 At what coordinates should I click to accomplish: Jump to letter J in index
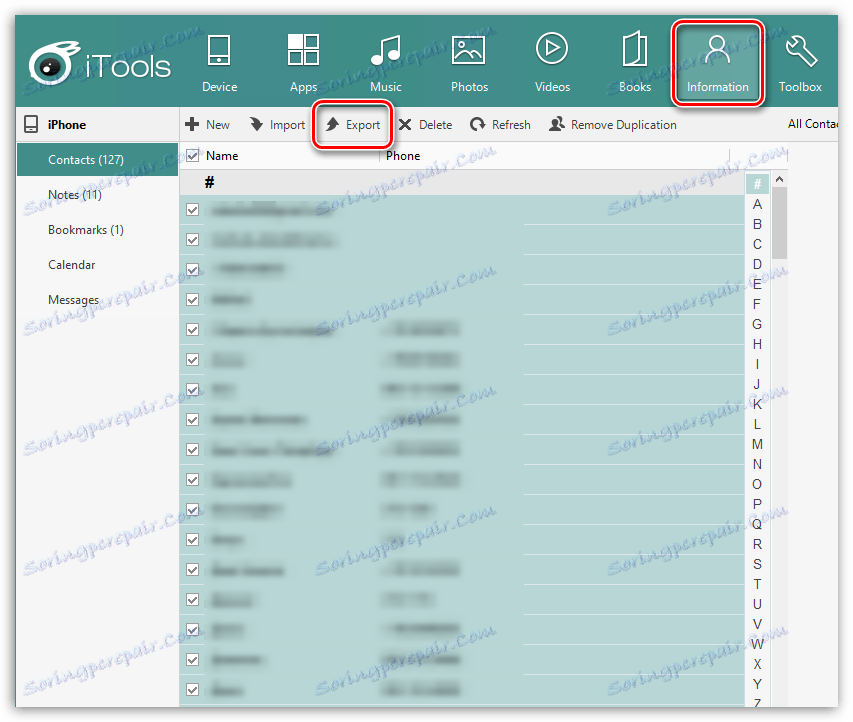[x=757, y=384]
